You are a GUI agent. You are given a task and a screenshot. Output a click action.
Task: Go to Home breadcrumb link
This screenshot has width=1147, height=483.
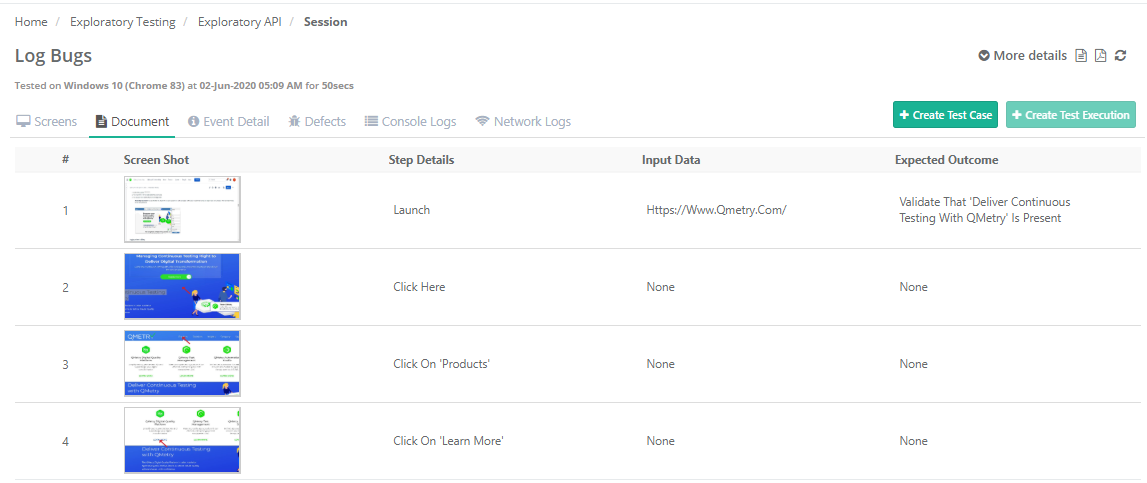pyautogui.click(x=31, y=22)
